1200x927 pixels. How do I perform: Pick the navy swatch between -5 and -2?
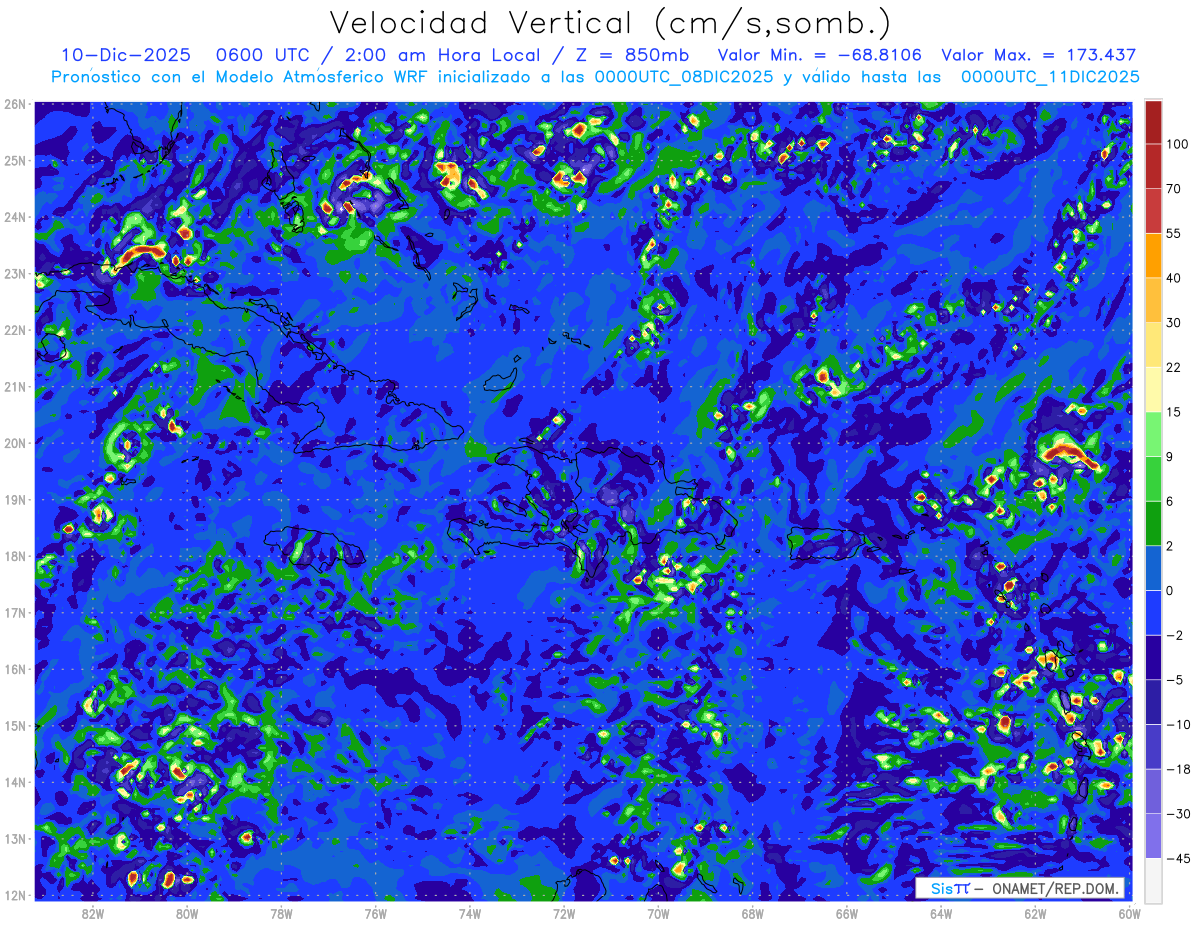[x=1154, y=657]
